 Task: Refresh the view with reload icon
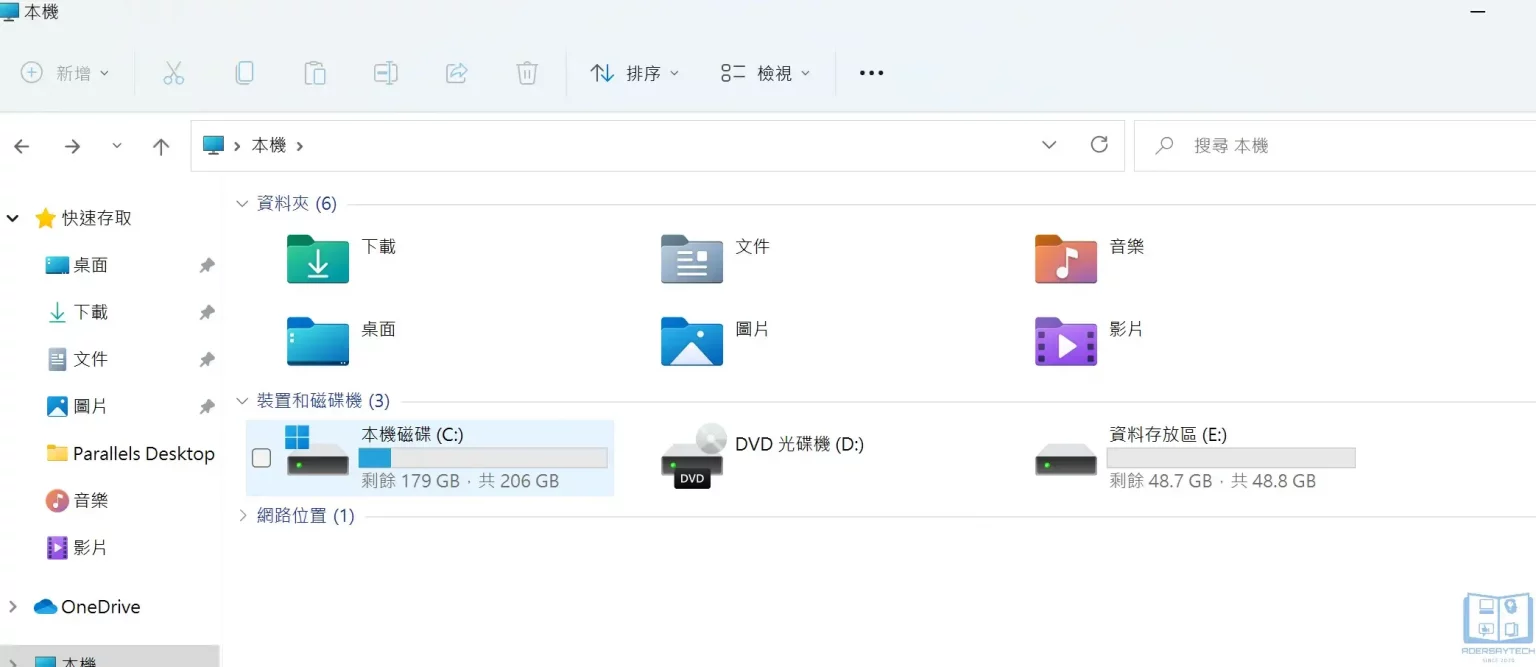point(1099,144)
